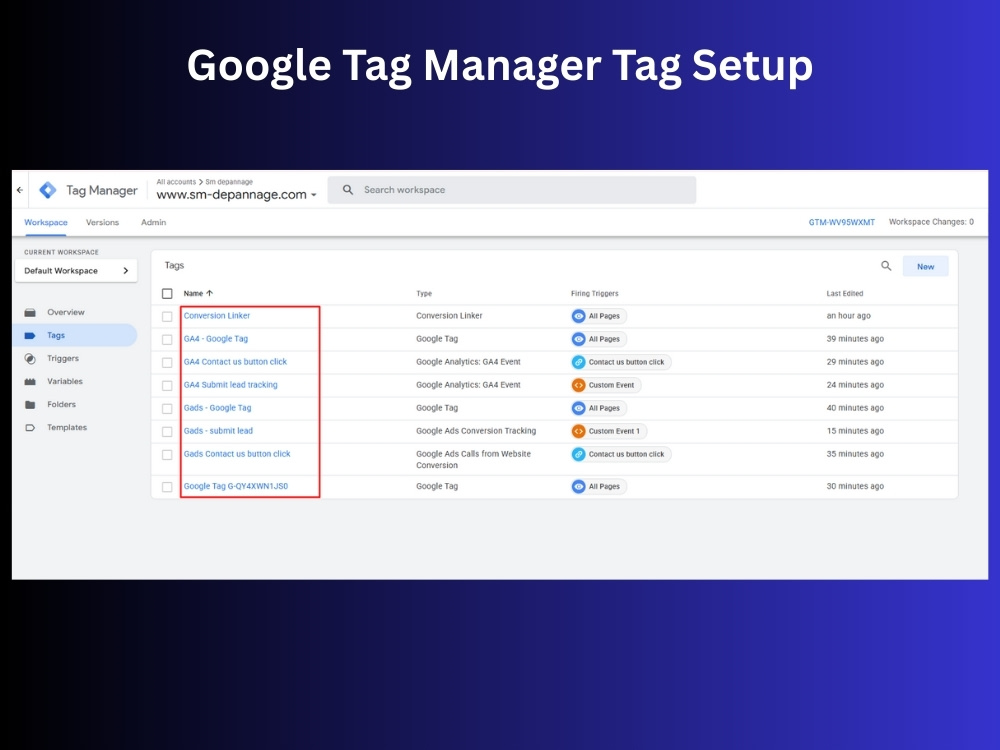Click the Tags label icon in sidebar

(30, 335)
